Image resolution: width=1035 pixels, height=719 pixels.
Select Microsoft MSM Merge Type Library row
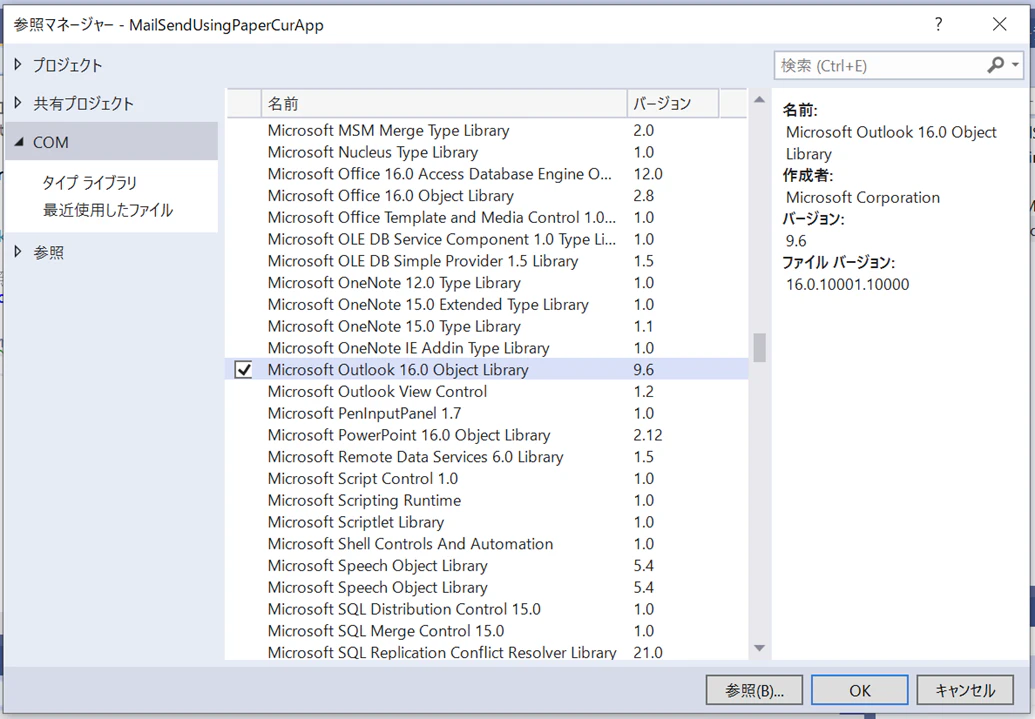(486, 130)
